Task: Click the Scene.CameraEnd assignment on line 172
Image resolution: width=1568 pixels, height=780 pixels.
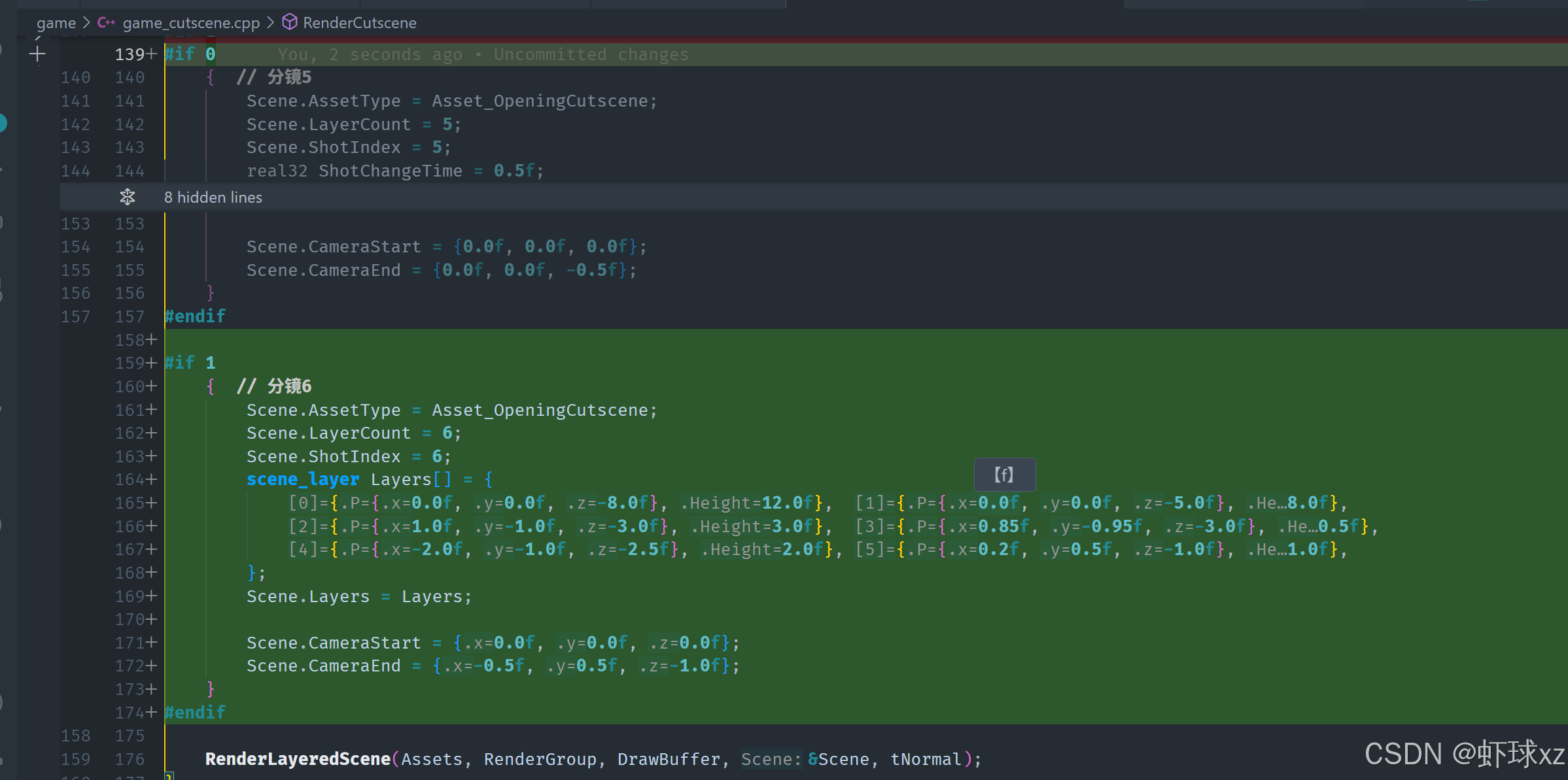Action: click(x=323, y=666)
